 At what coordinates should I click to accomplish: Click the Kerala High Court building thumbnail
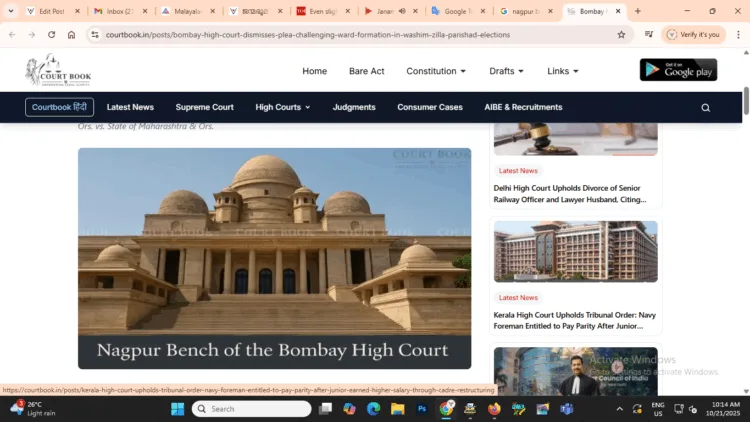point(575,252)
